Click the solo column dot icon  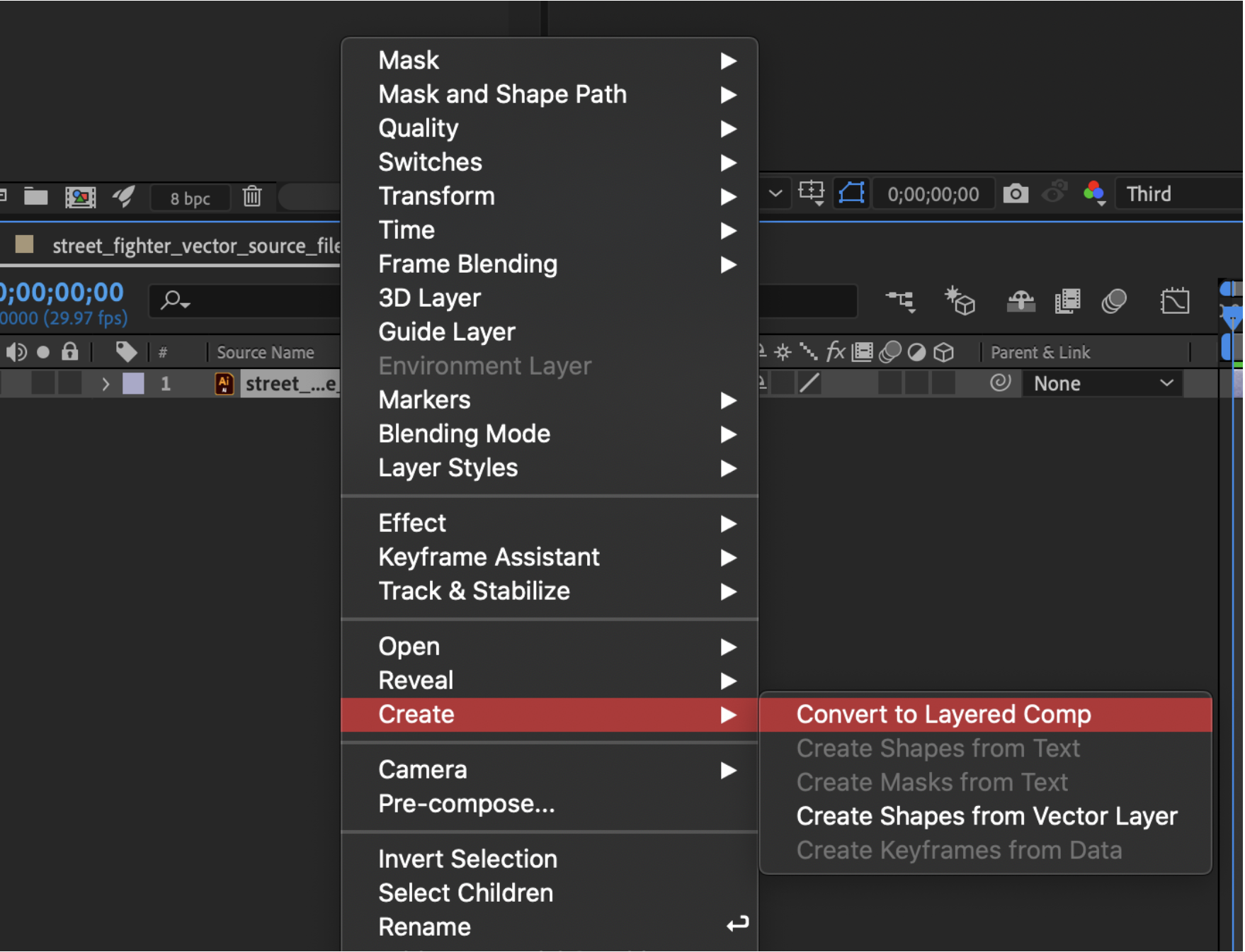[43, 351]
